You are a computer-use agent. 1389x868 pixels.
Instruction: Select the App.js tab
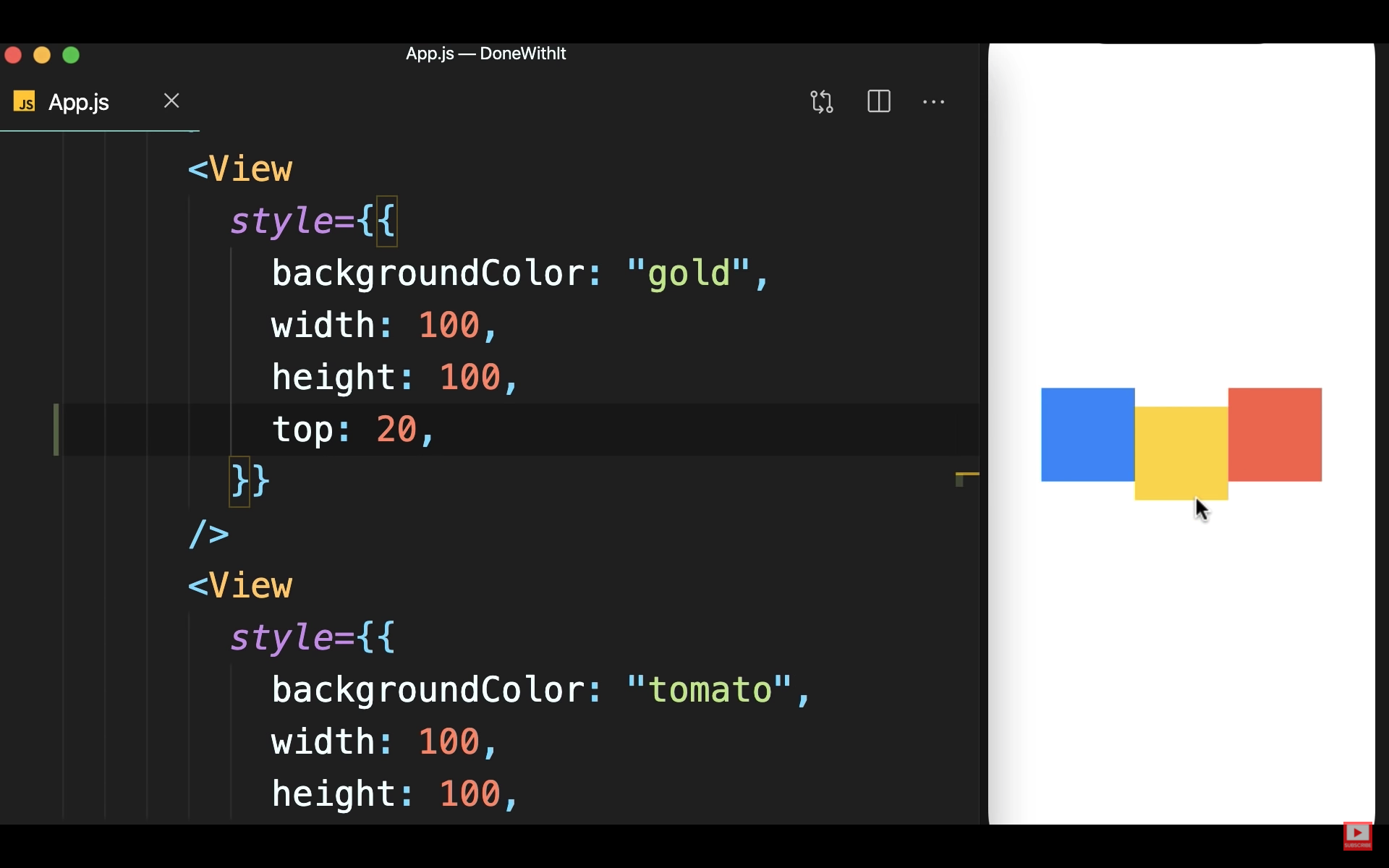pos(79,102)
